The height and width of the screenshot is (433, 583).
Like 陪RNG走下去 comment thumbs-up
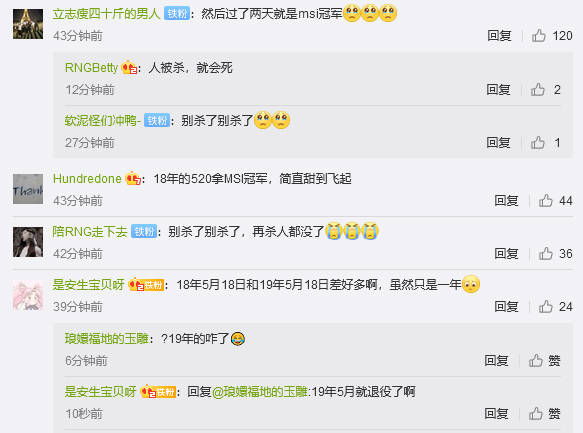pyautogui.click(x=545, y=254)
